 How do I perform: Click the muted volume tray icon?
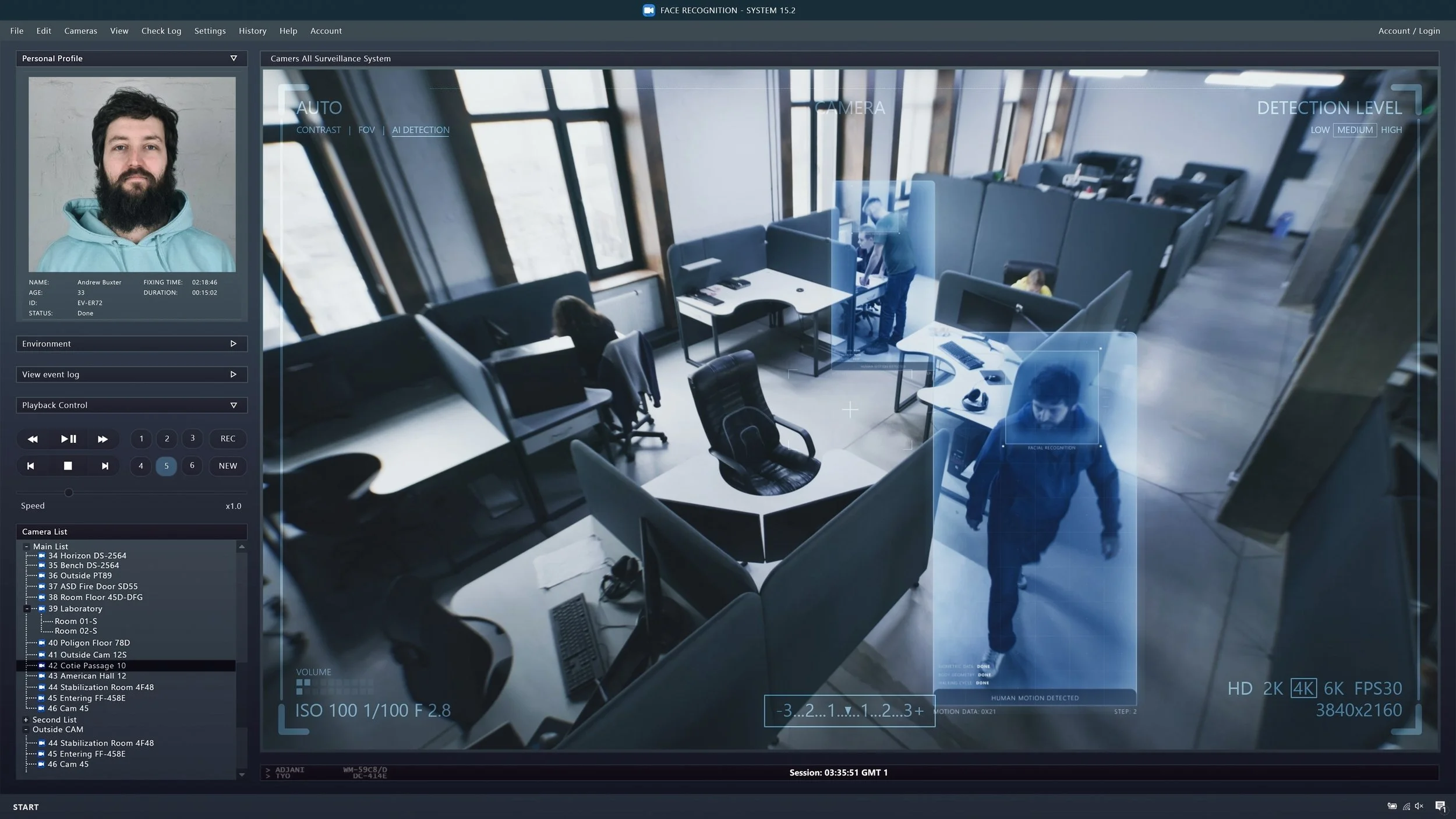click(1419, 806)
